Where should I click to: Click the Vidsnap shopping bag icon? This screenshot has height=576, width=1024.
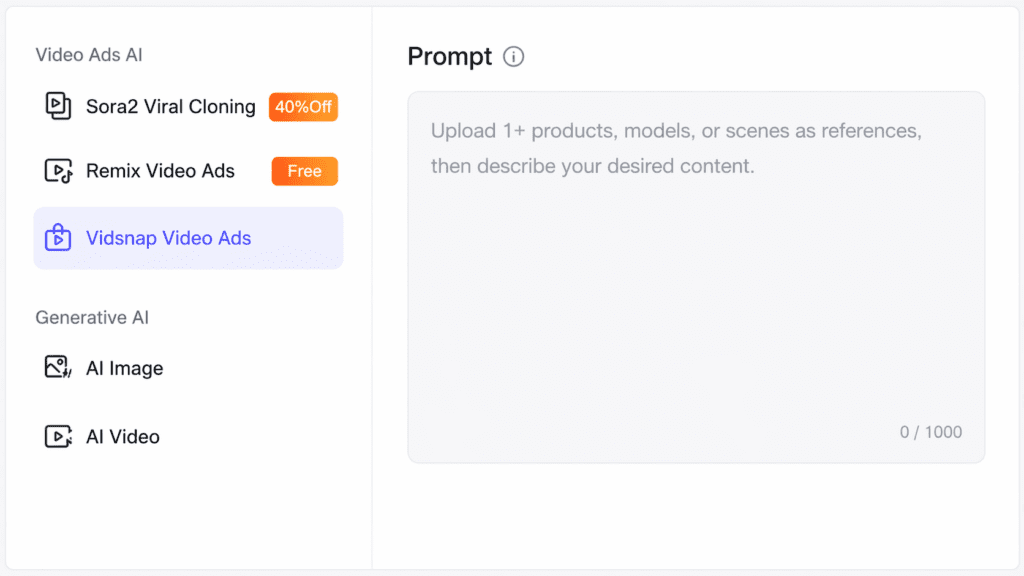coord(59,238)
